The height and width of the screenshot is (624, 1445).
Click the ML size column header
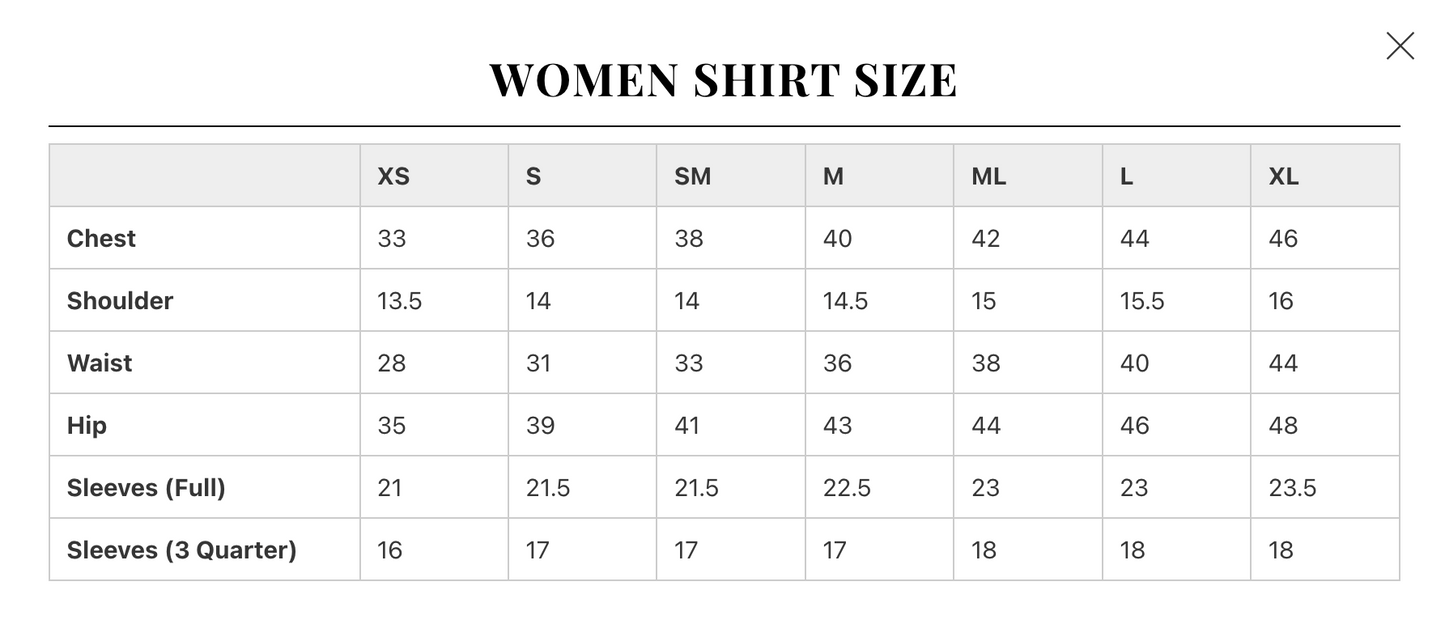(989, 176)
